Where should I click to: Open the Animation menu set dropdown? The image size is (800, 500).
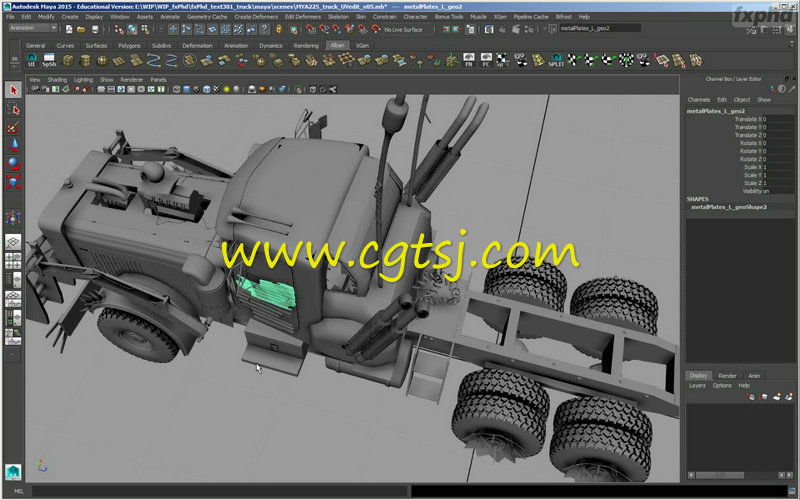click(x=33, y=28)
